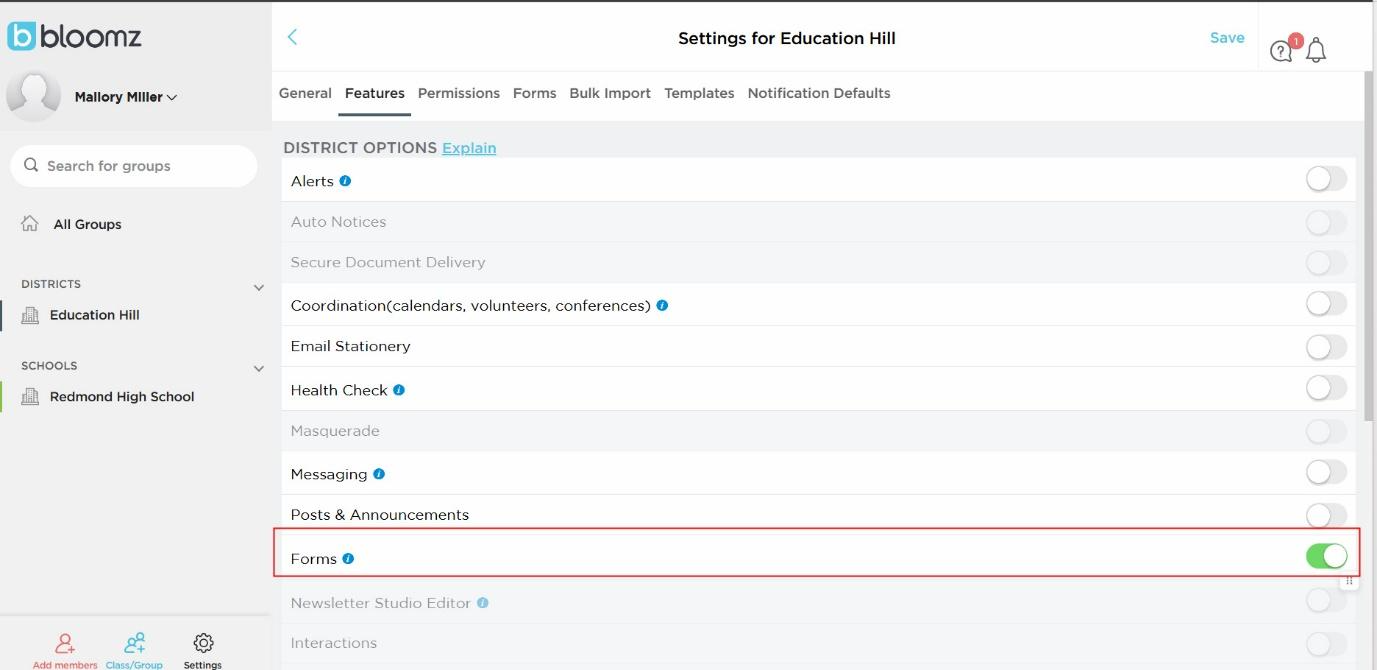
Task: Enable Posts & Announcements toggle
Action: coord(1326,515)
